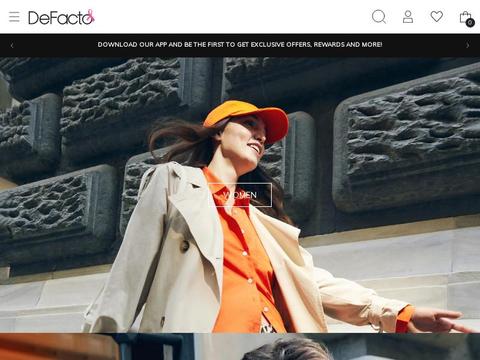480x360 pixels.
Task: Open the women's hero banner image
Action: pos(240,195)
